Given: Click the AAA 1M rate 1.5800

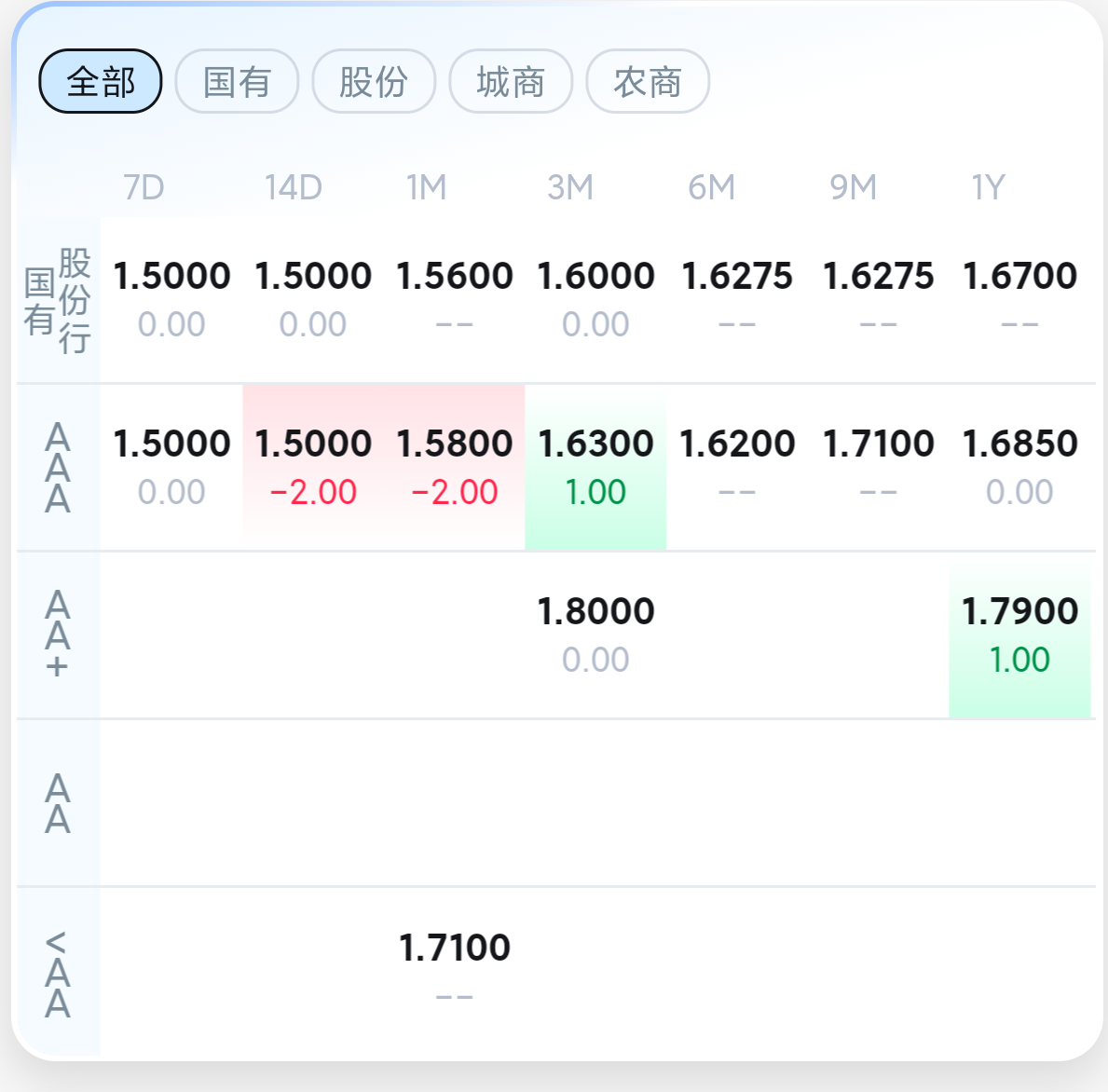Looking at the screenshot, I should (455, 444).
